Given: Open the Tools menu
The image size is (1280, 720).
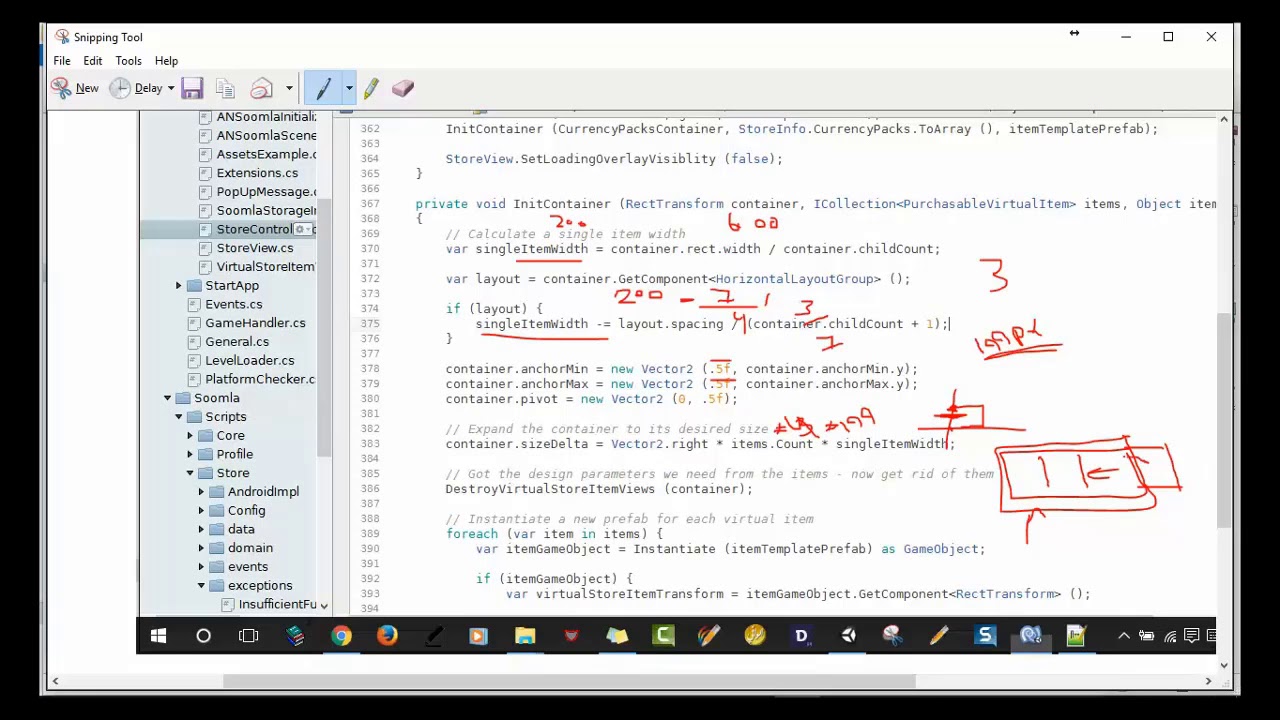Looking at the screenshot, I should tap(128, 61).
